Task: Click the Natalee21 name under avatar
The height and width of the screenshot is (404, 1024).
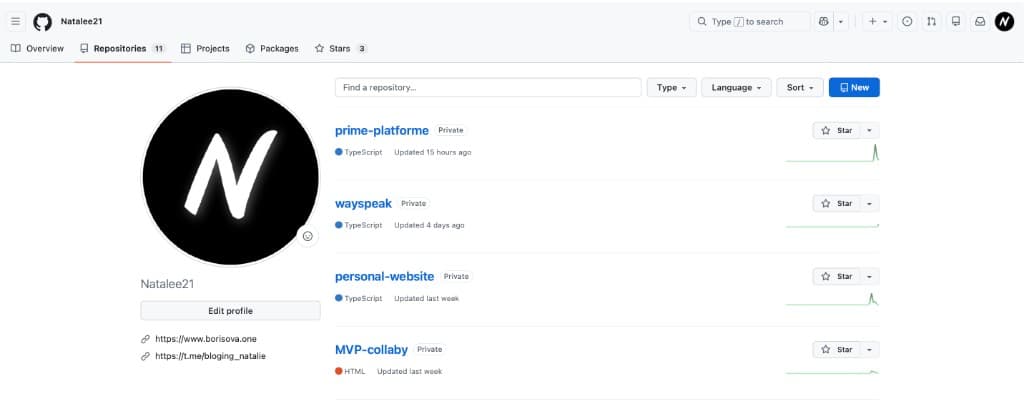Action: (x=168, y=284)
